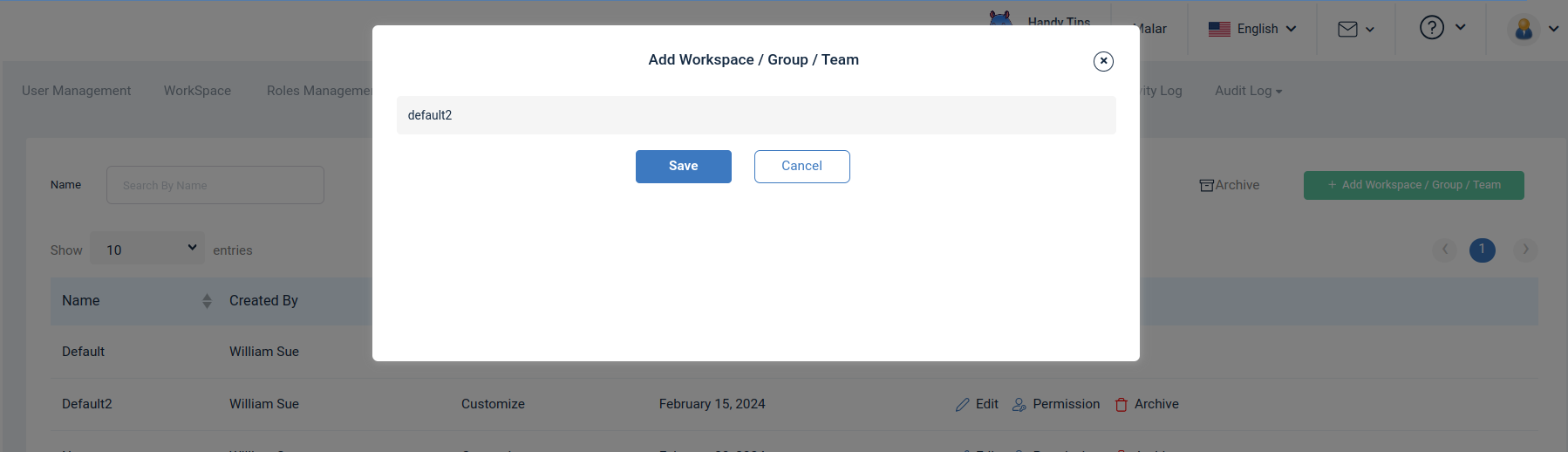Expand the English language dropdown
Viewport: 1568px width, 452px height.
[x=1252, y=29]
